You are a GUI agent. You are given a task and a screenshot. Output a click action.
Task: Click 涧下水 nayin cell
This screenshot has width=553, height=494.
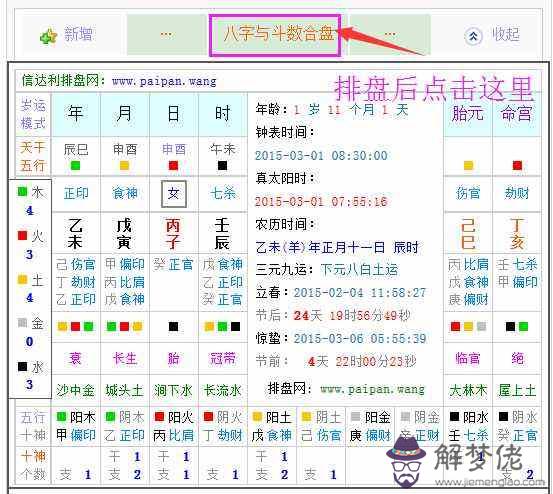[x=173, y=390]
